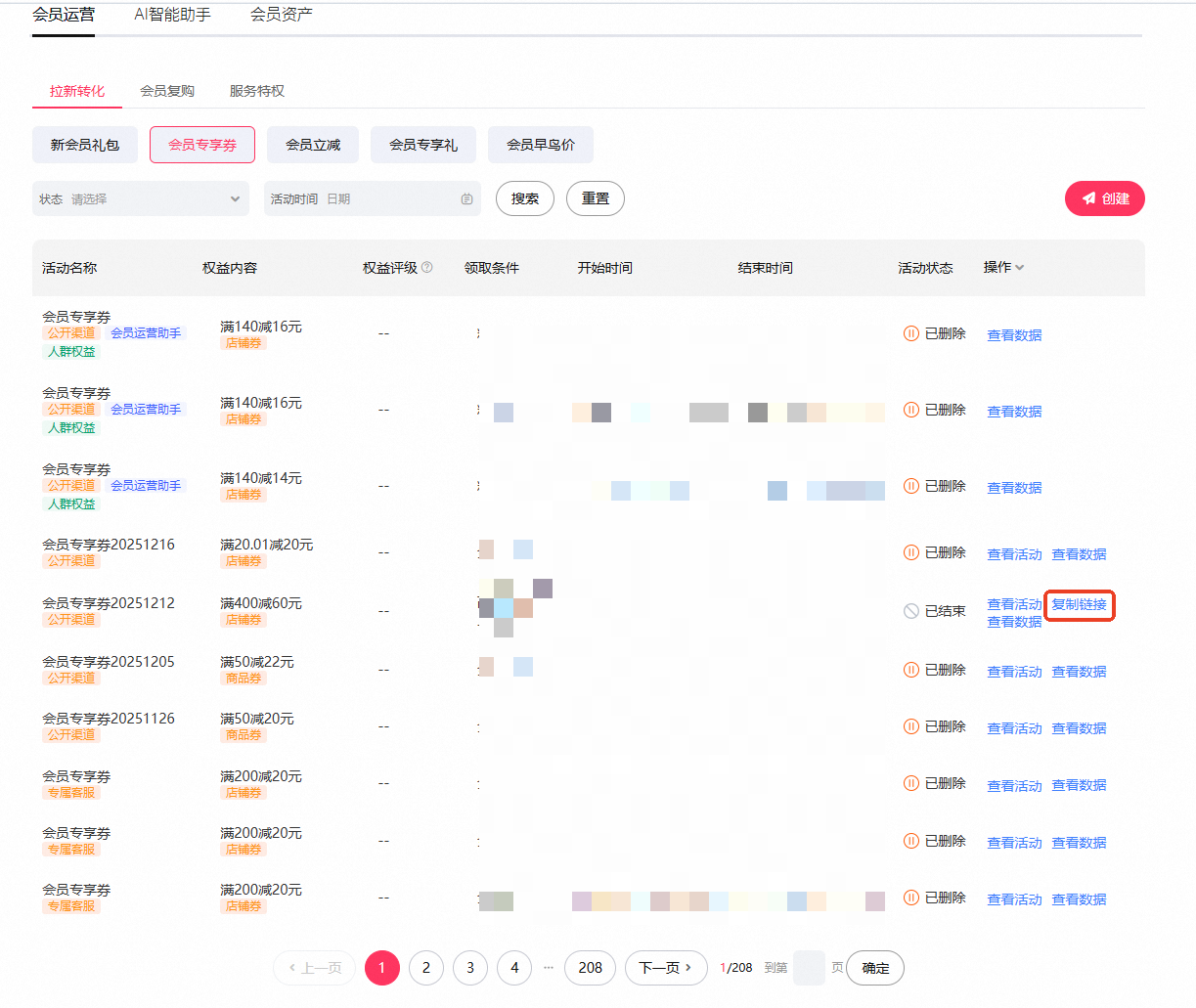Click the calendar icon in 活动时间 field
The height and width of the screenshot is (1008, 1196).
[466, 198]
